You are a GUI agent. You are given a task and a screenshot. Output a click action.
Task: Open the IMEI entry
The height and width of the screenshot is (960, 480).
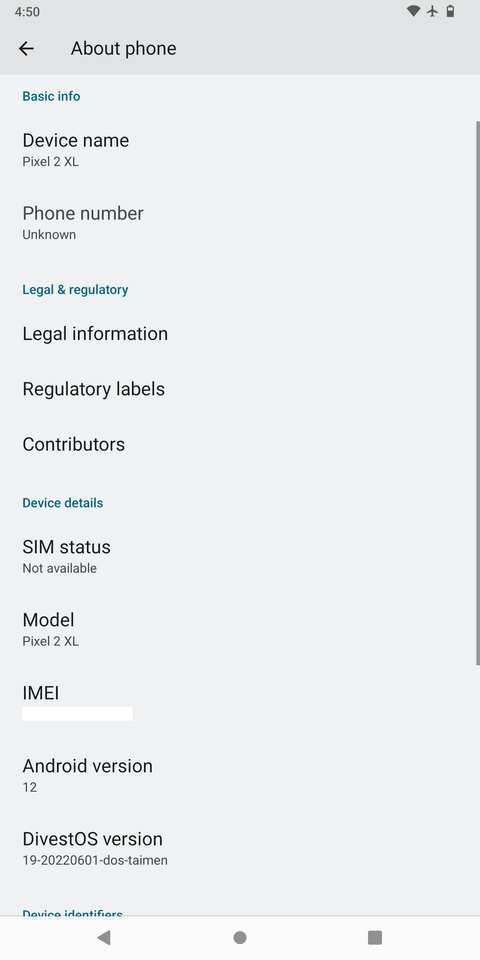(x=240, y=703)
